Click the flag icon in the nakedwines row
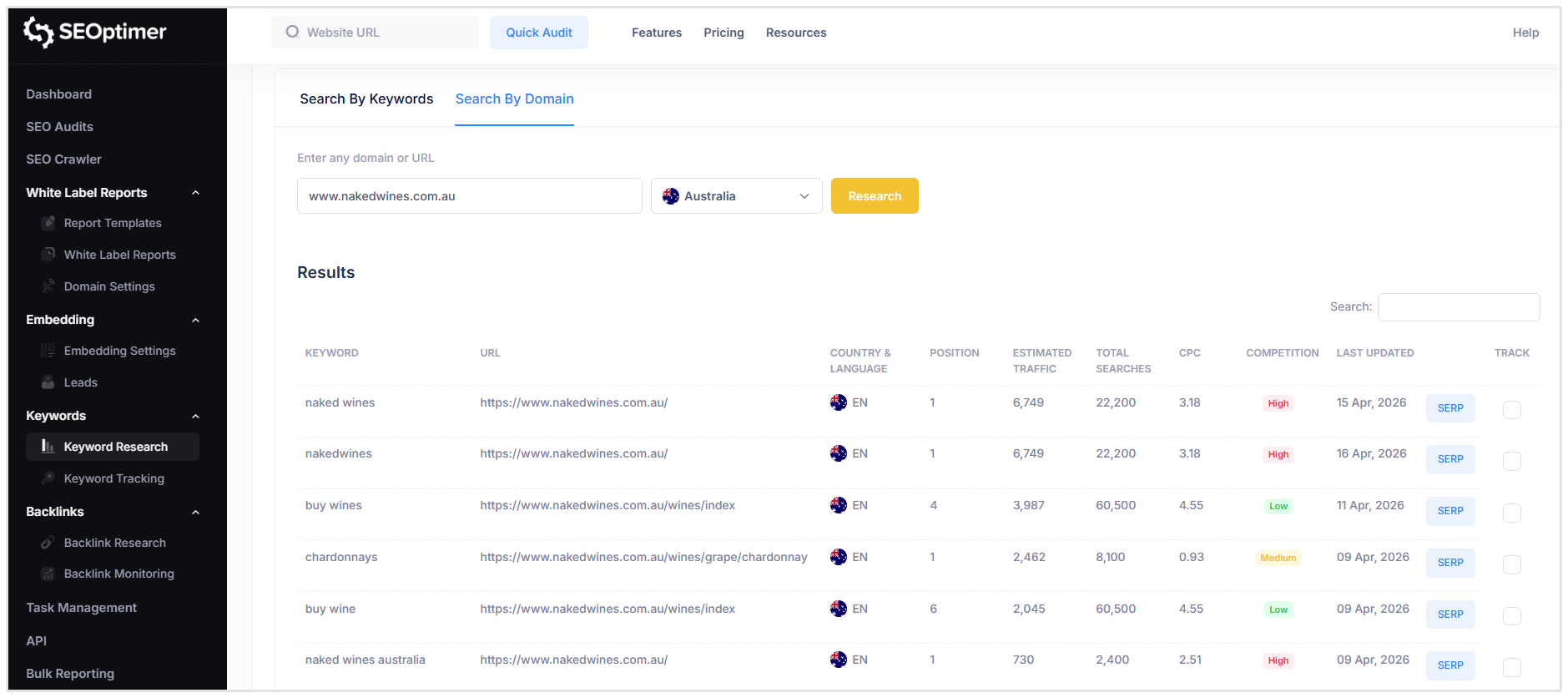 tap(839, 453)
